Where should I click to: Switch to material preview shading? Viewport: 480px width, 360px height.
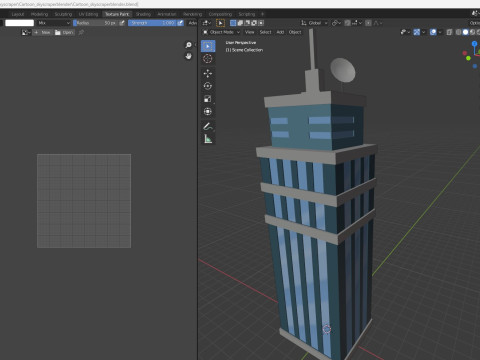(472, 32)
